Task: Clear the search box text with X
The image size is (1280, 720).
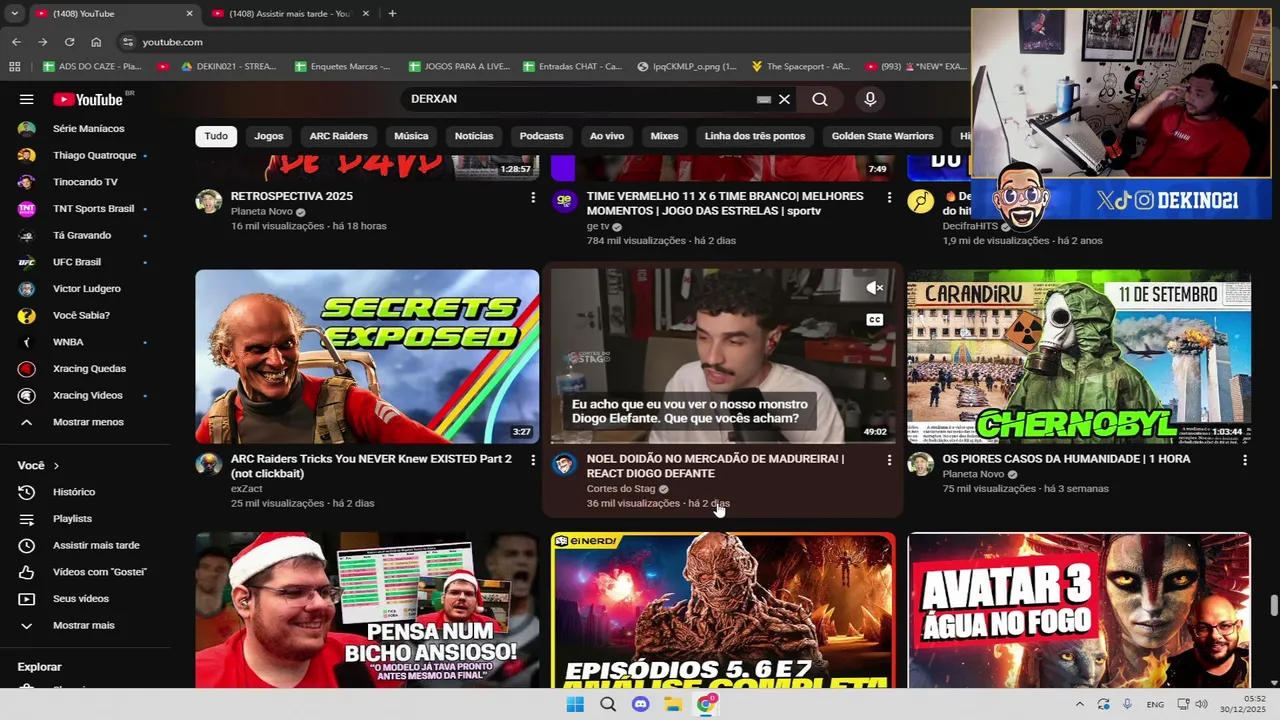Action: tap(784, 99)
